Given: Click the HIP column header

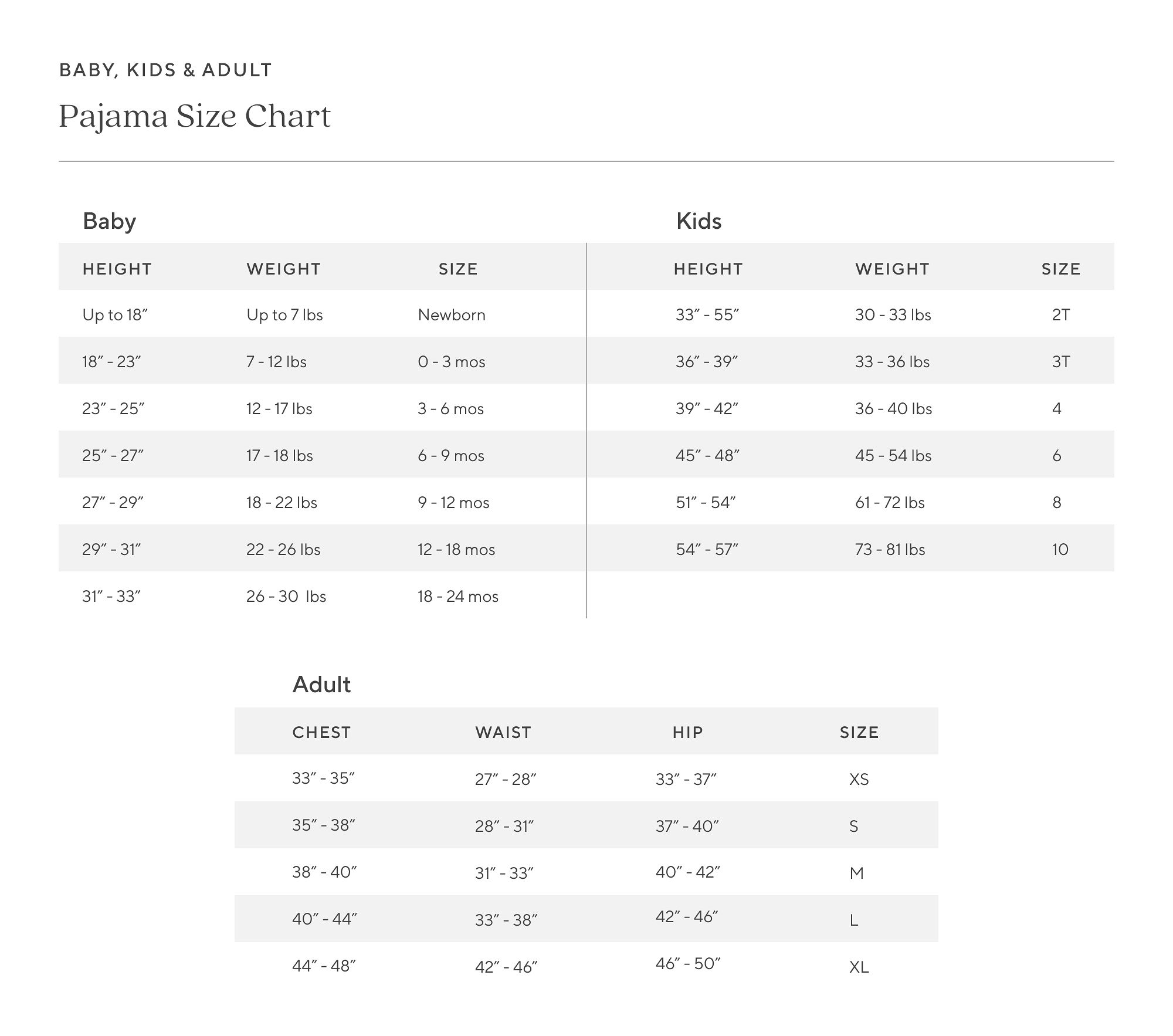Looking at the screenshot, I should coord(688,732).
